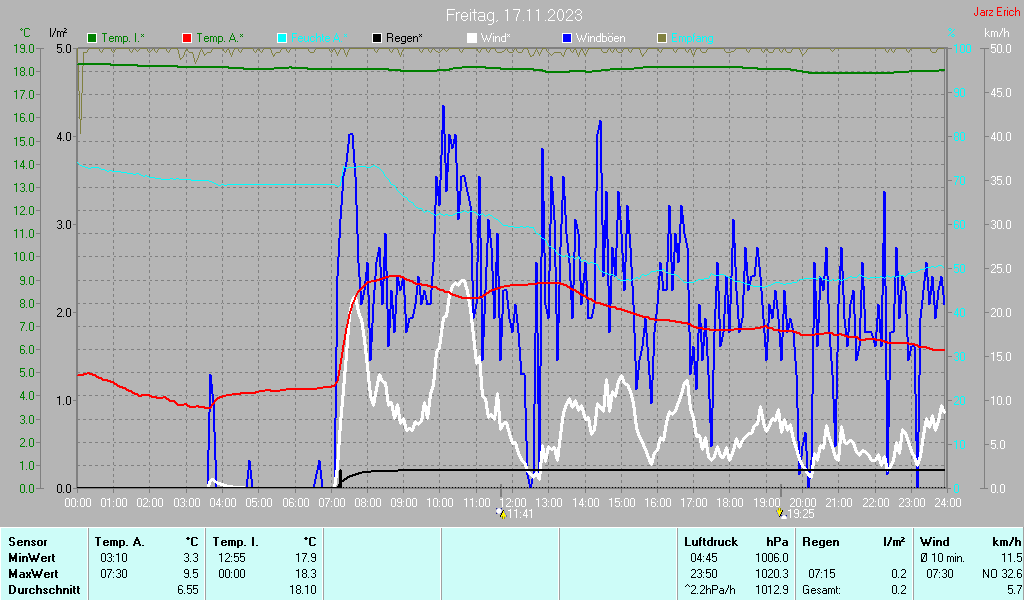
Task: Select the Luftdruck column header
Action: [709, 542]
